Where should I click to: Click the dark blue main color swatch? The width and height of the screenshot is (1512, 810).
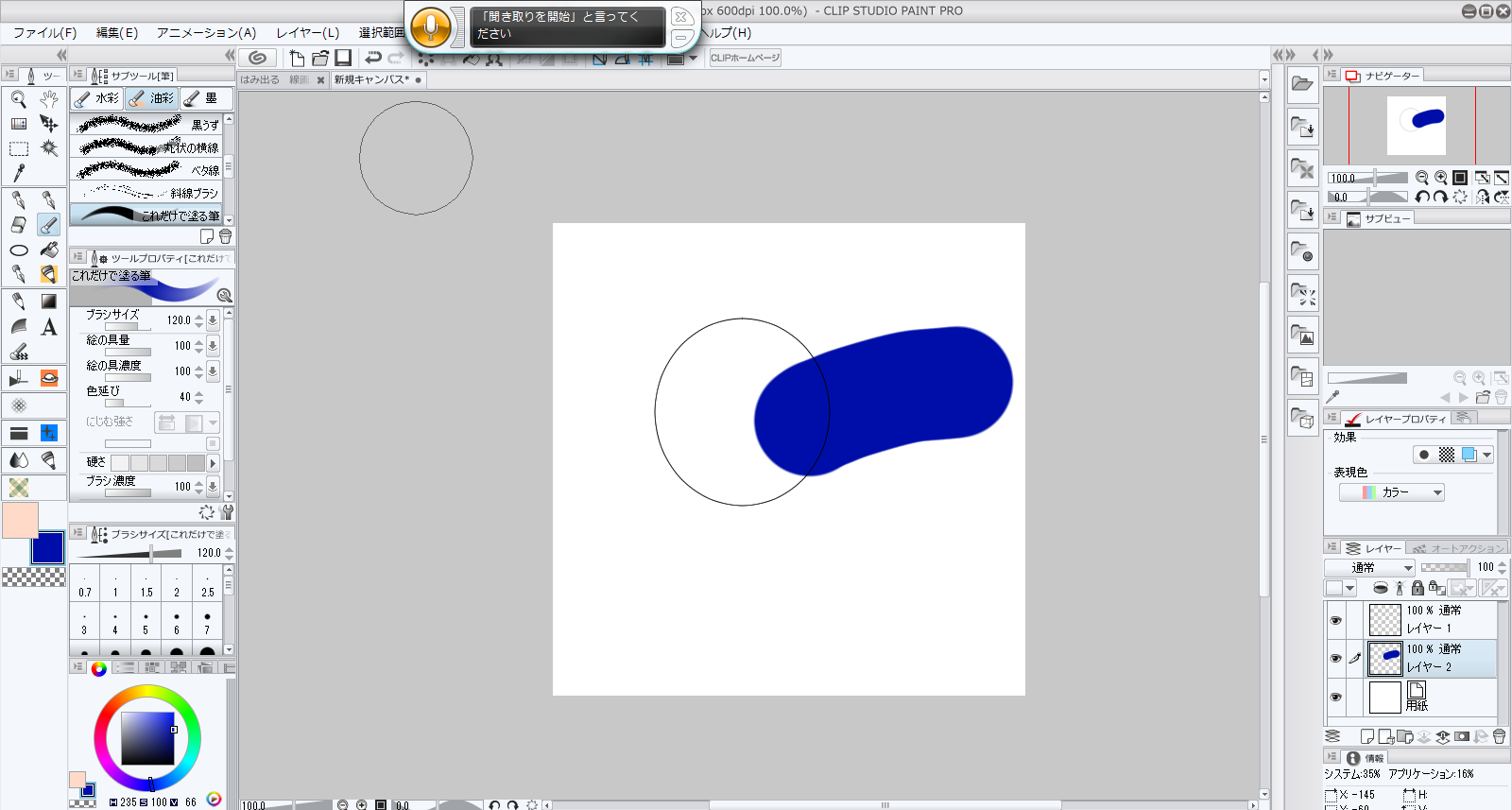47,547
